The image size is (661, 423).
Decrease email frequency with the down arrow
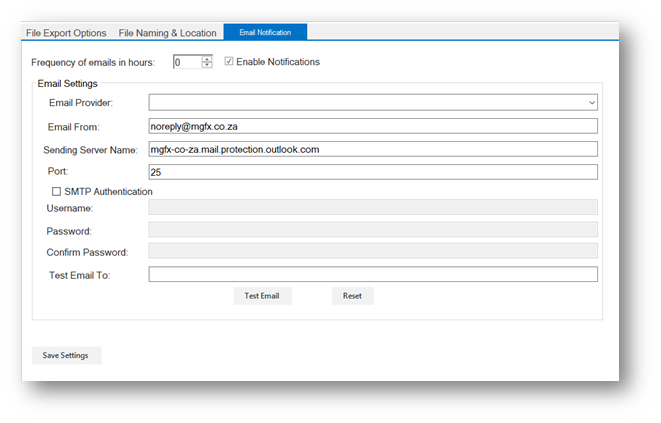point(207,65)
